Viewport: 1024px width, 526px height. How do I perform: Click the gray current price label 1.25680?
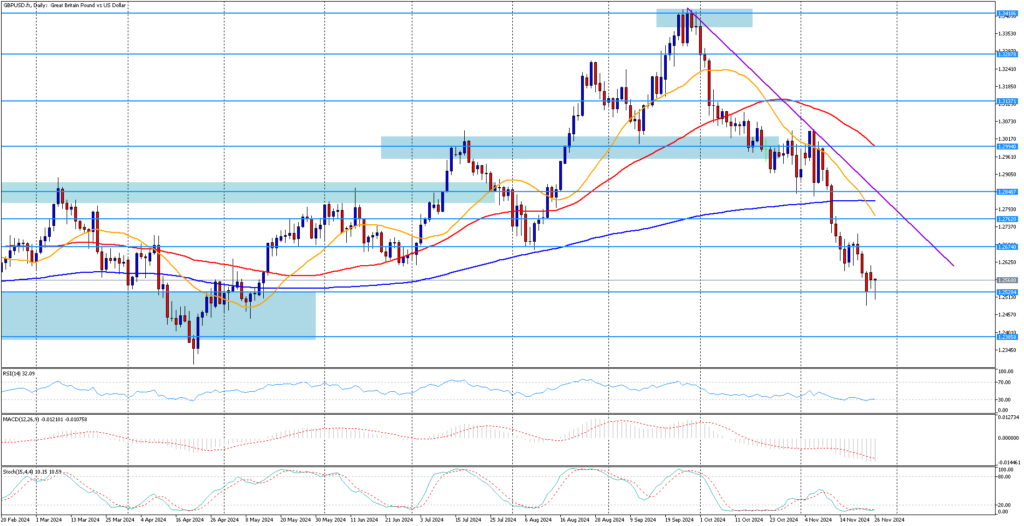coord(1007,280)
